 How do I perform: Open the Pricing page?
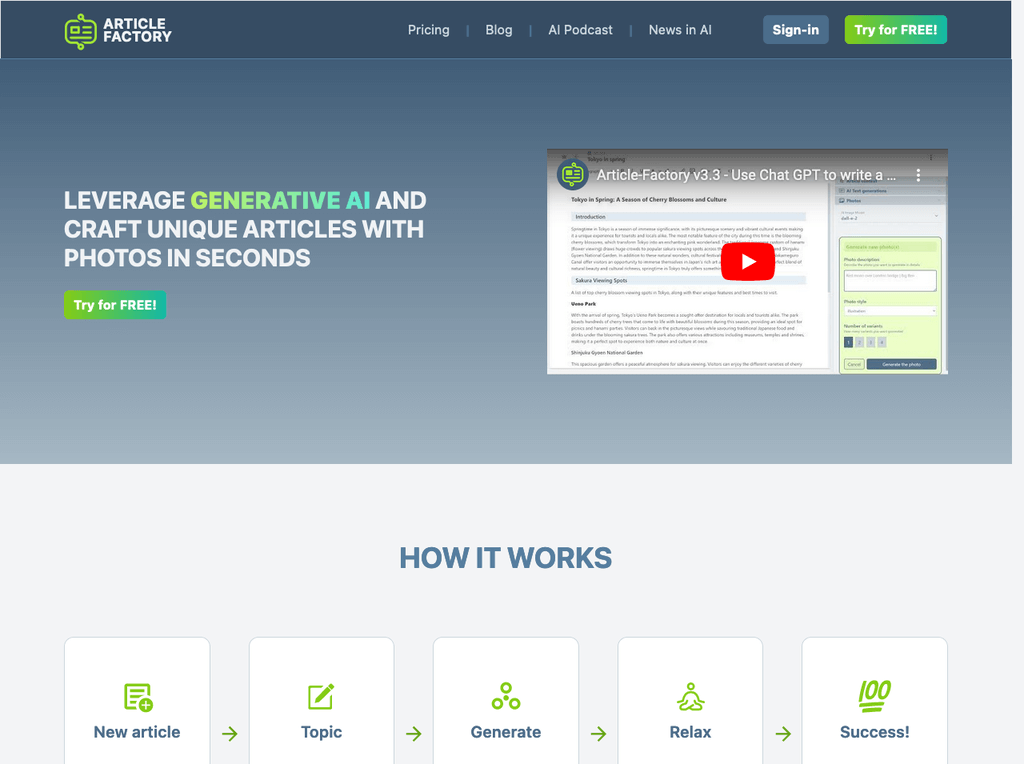[428, 29]
